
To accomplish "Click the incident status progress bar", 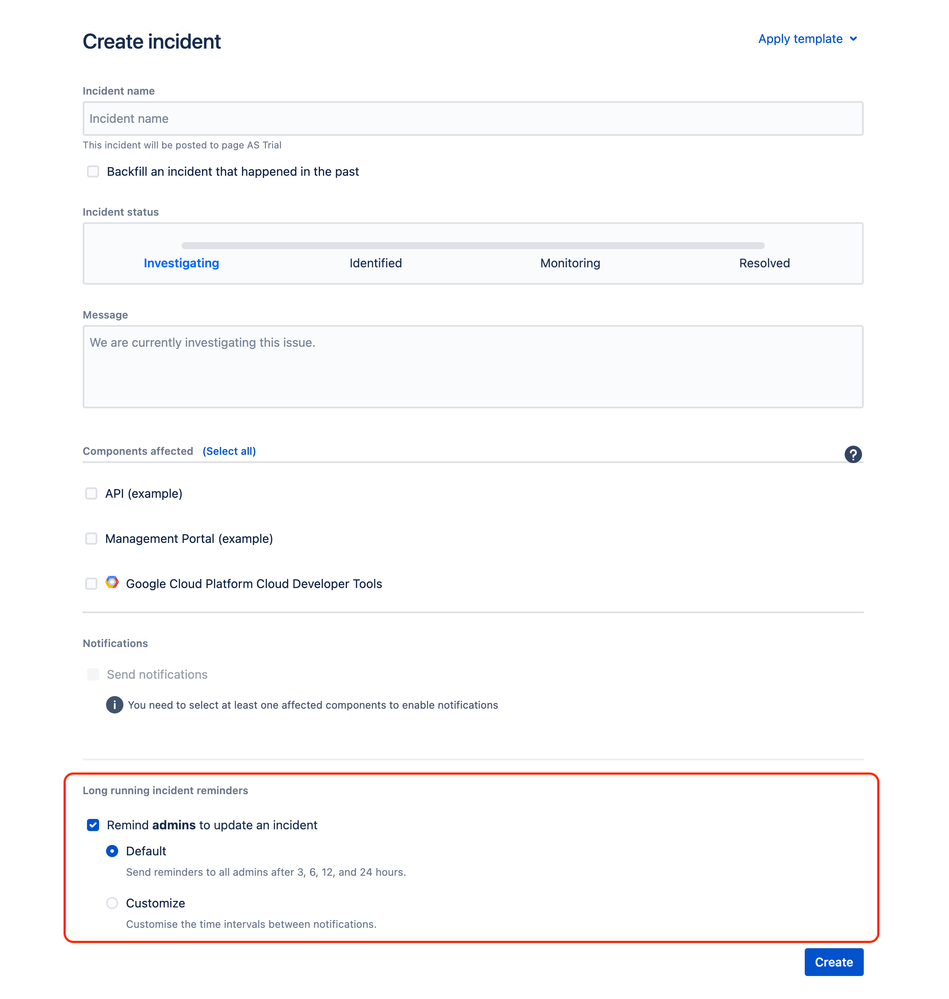I will pyautogui.click(x=473, y=245).
